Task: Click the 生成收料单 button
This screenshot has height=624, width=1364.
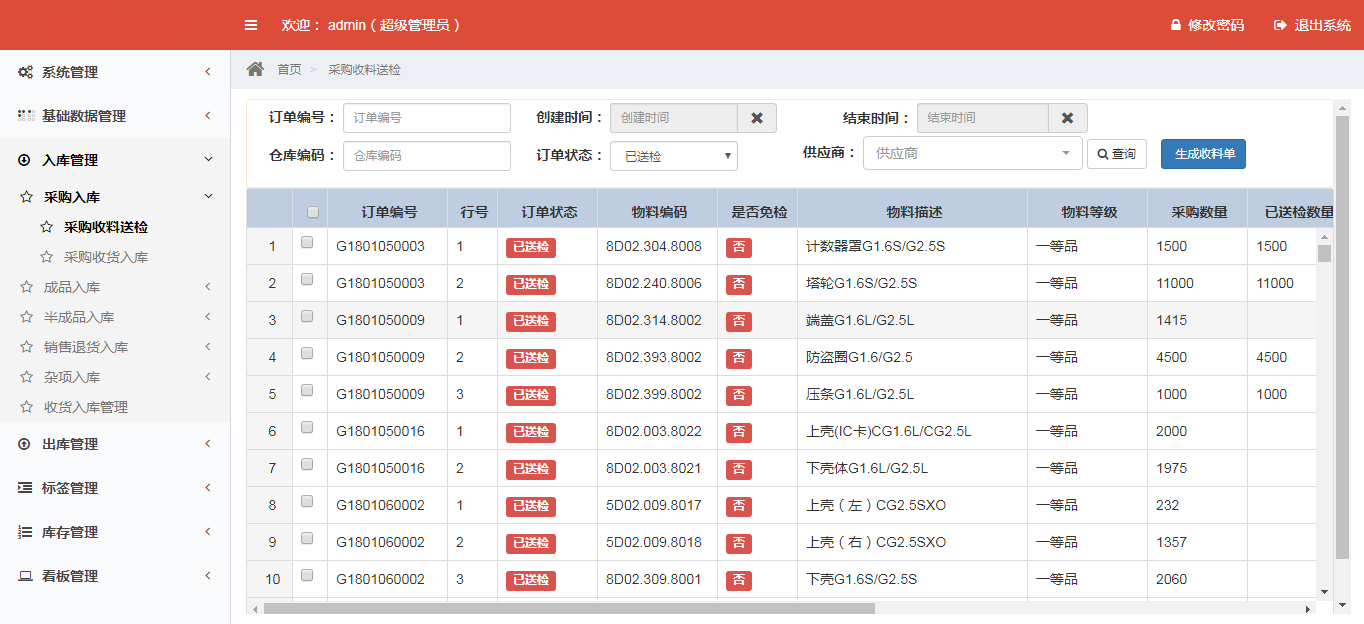Action: point(1203,154)
